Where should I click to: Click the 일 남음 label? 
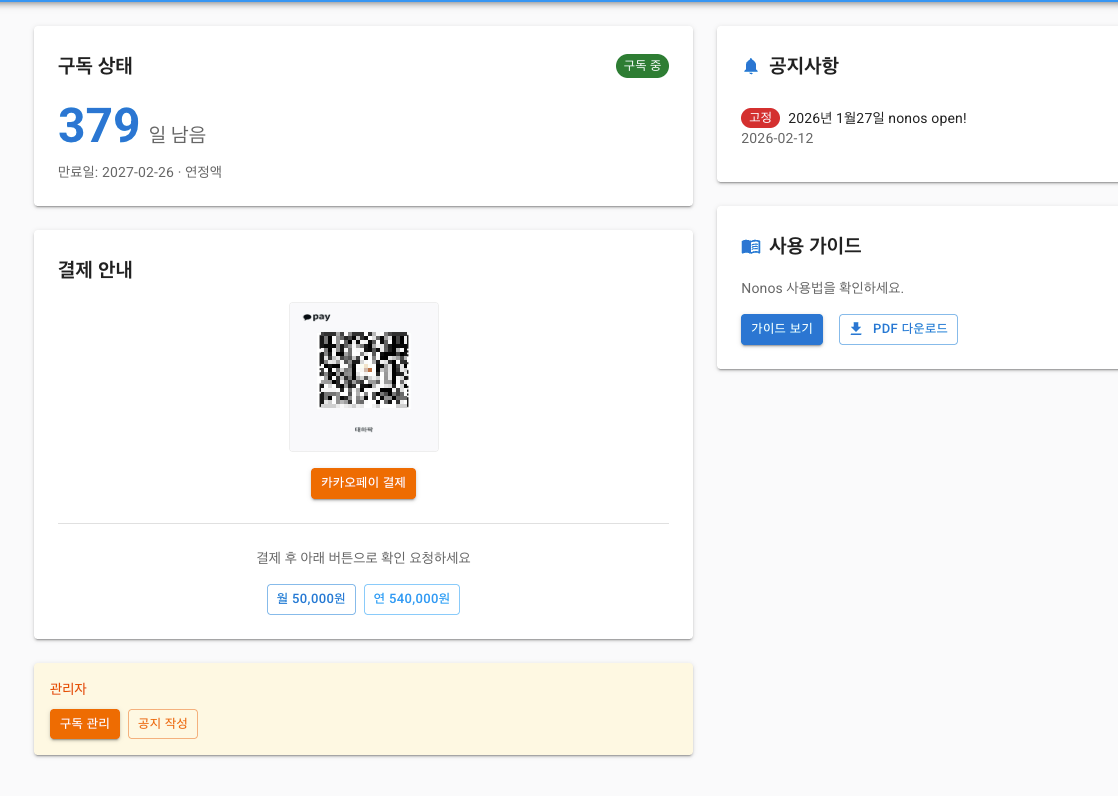[178, 134]
